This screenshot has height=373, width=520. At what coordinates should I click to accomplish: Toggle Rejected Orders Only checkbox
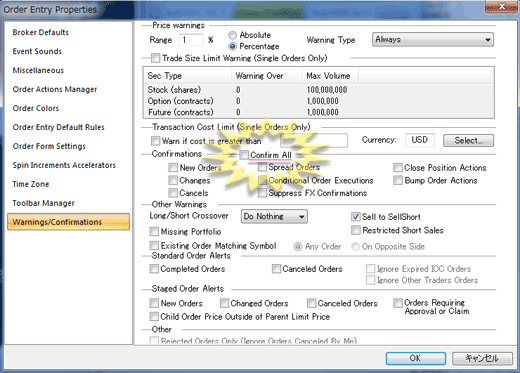point(154,341)
